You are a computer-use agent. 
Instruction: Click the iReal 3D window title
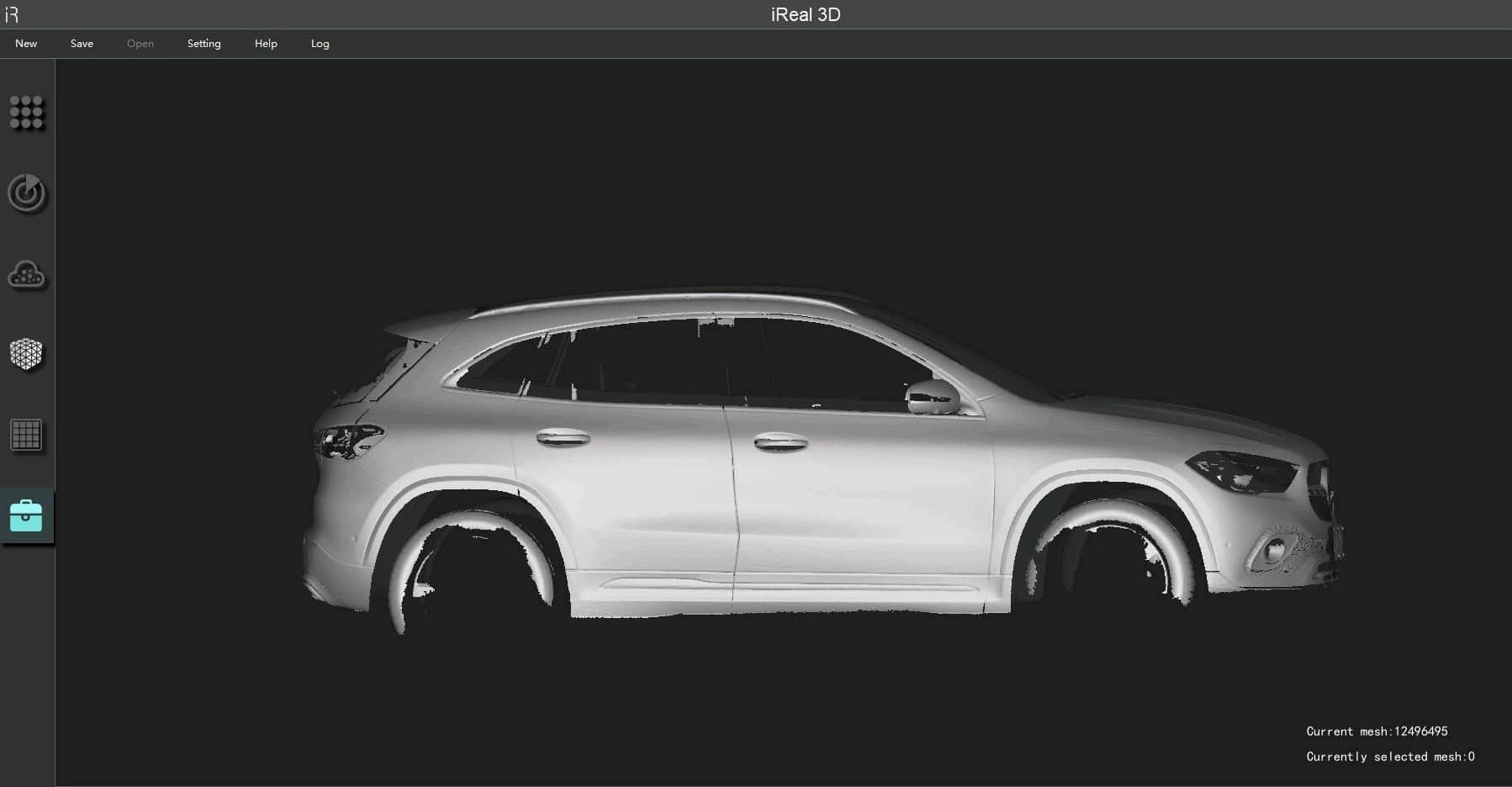[806, 14]
